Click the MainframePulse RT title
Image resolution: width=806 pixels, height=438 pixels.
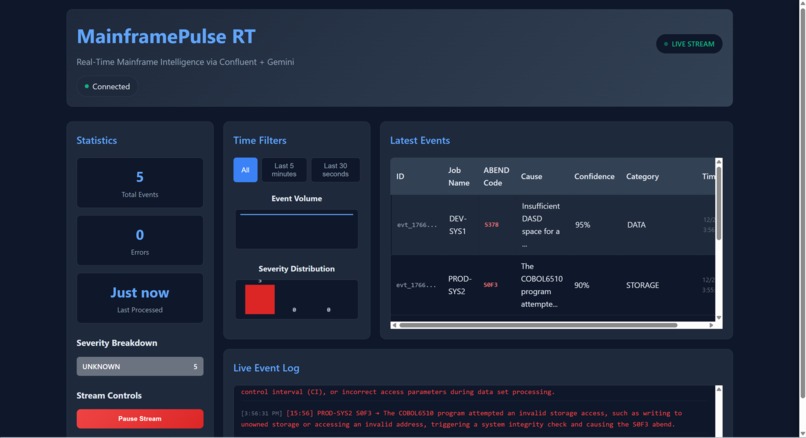point(166,36)
